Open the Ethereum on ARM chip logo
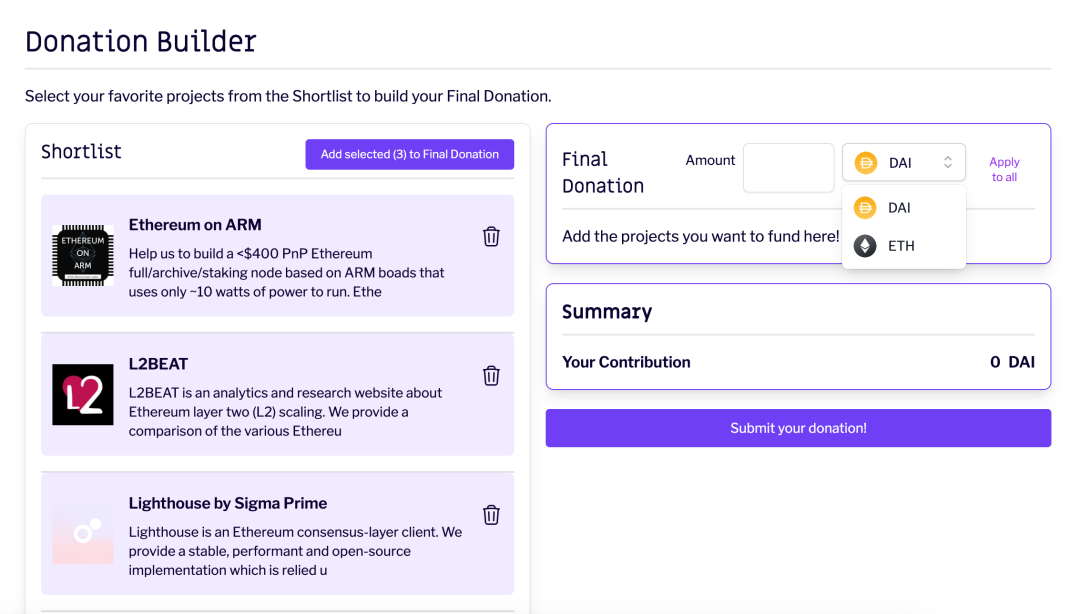Image resolution: width=1080 pixels, height=614 pixels. click(83, 255)
